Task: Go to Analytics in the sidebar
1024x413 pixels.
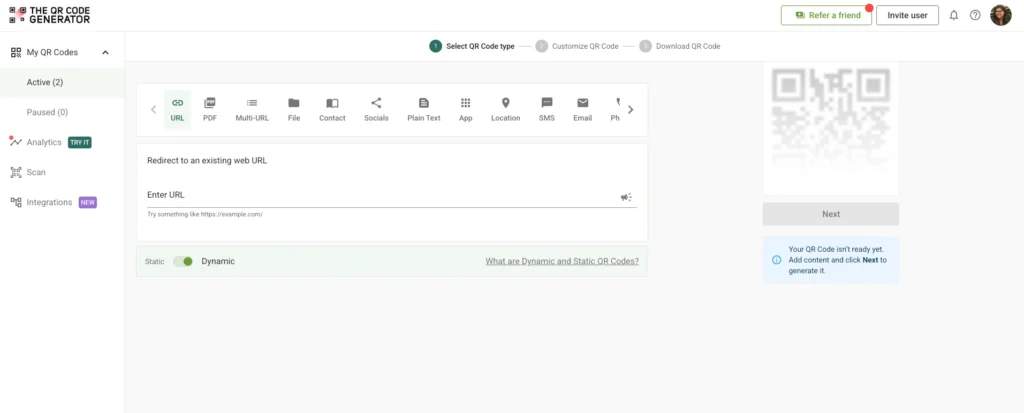Action: (44, 142)
